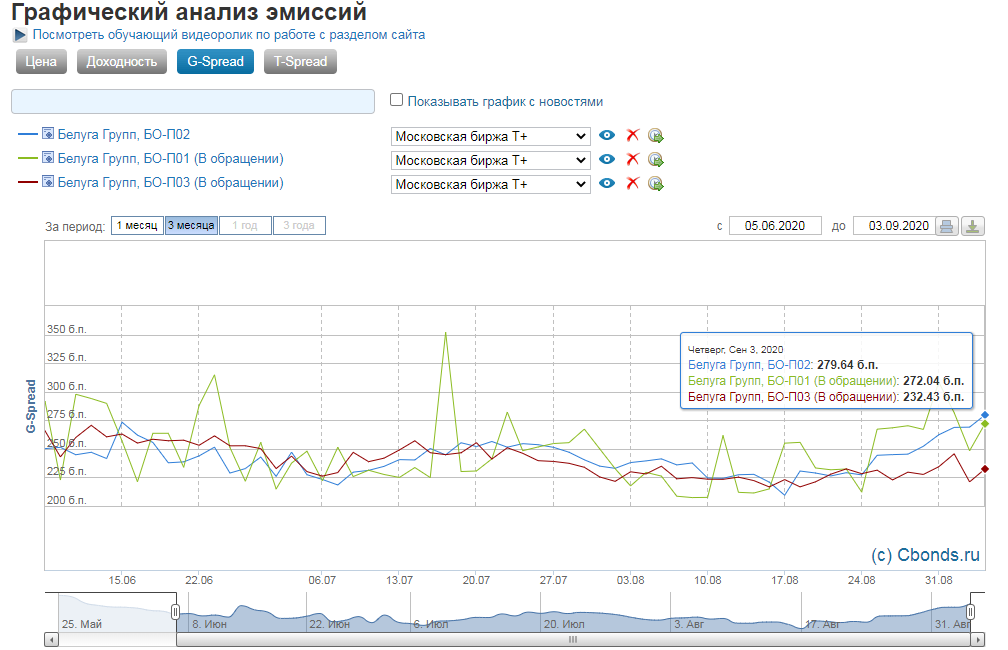Open bond icon for Белуга Групп БО-П01
The image size is (1008, 650).
point(48,158)
